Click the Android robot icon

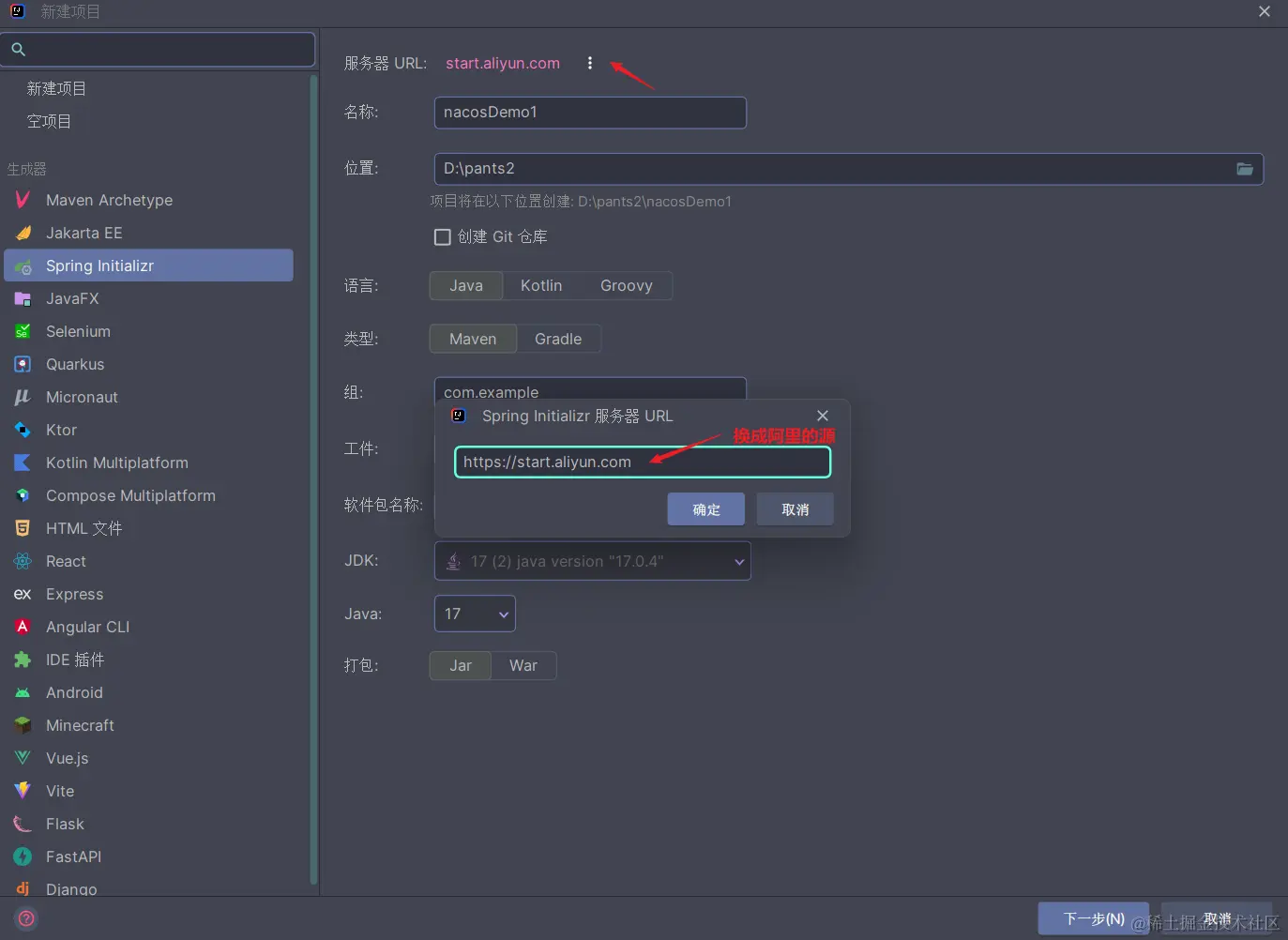(x=23, y=692)
